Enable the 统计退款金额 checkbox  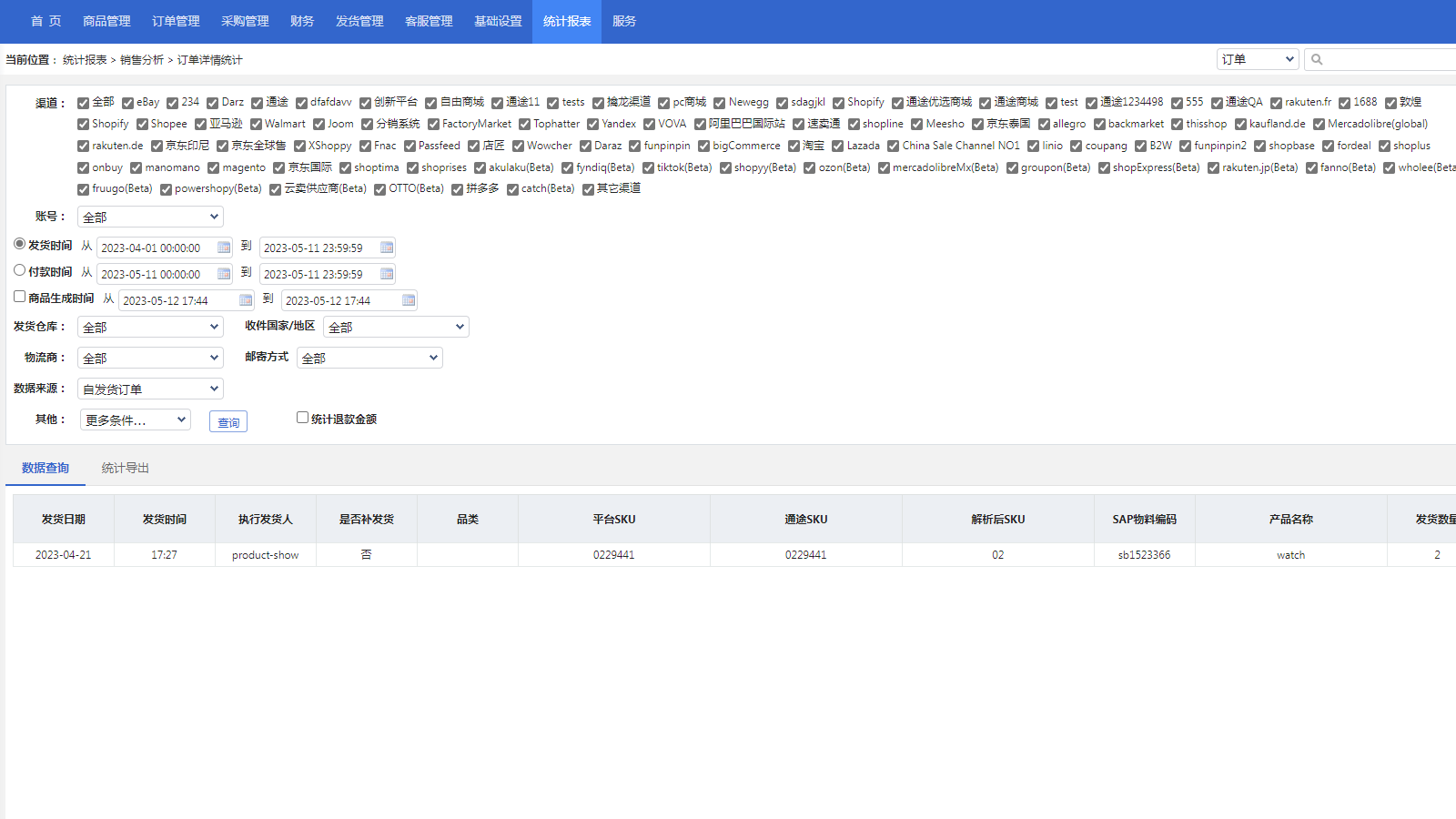pyautogui.click(x=302, y=418)
